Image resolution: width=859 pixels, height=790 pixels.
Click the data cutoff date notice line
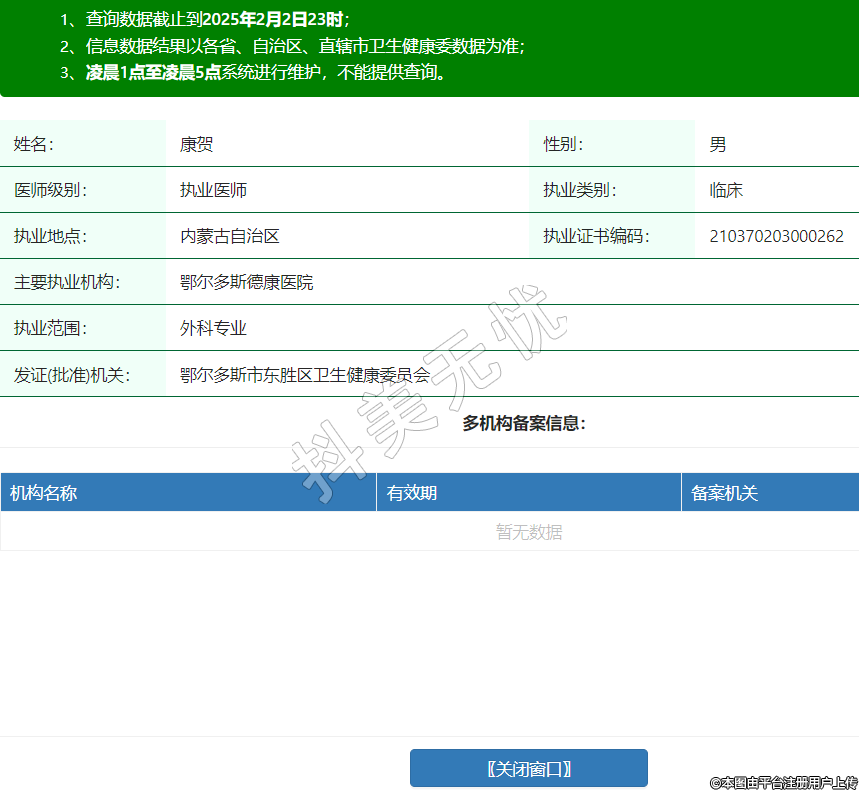tap(205, 19)
